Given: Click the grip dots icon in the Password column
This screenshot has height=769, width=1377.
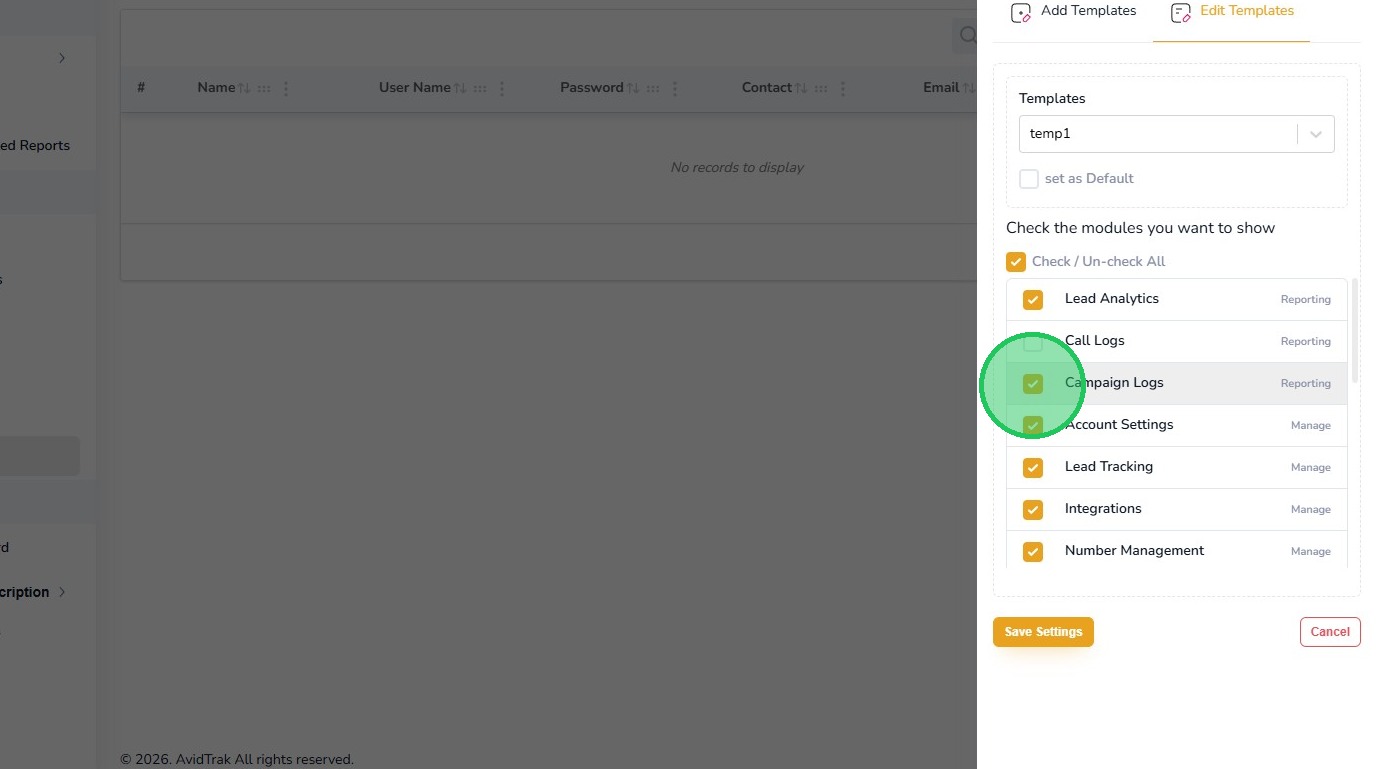Looking at the screenshot, I should (653, 88).
